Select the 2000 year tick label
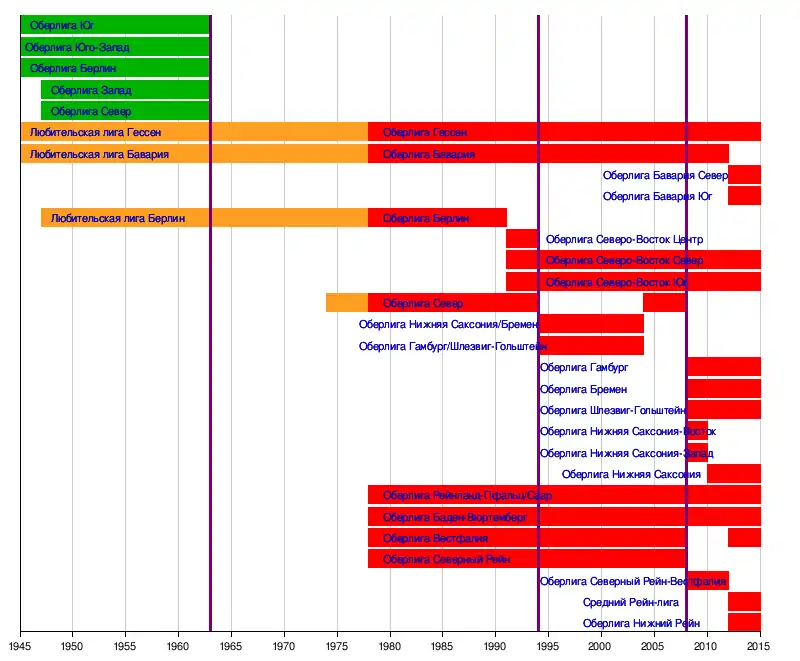This screenshot has height=661, width=800. 601,648
